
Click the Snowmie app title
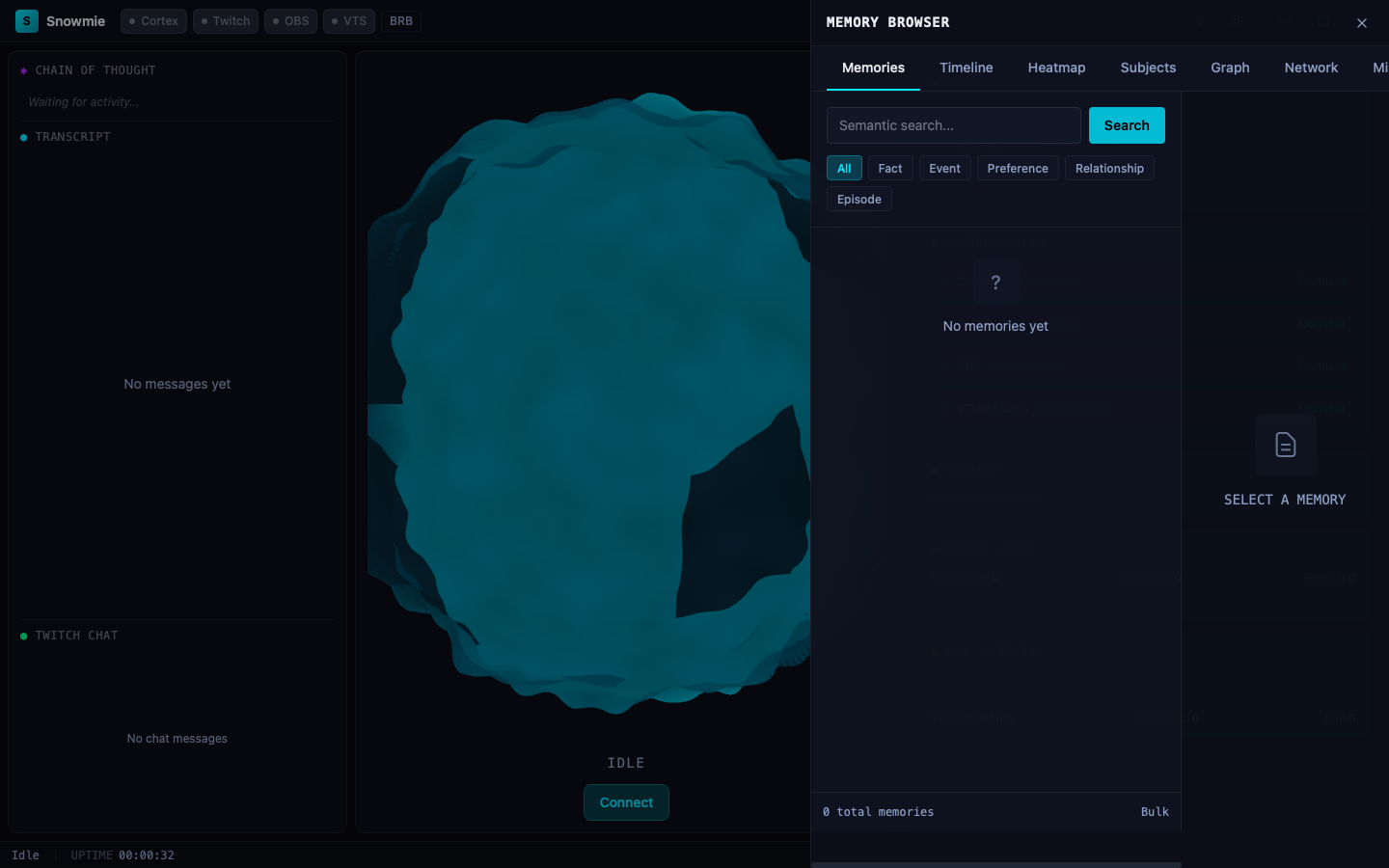click(x=75, y=21)
